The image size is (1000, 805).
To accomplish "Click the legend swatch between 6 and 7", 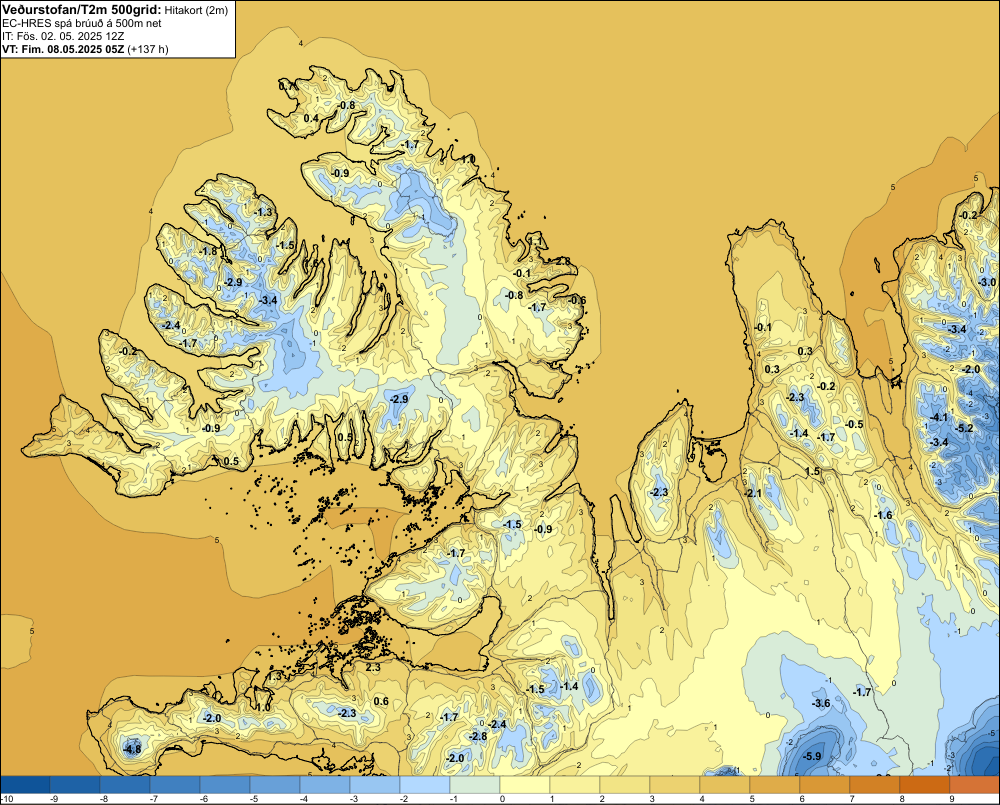I will pos(825,784).
